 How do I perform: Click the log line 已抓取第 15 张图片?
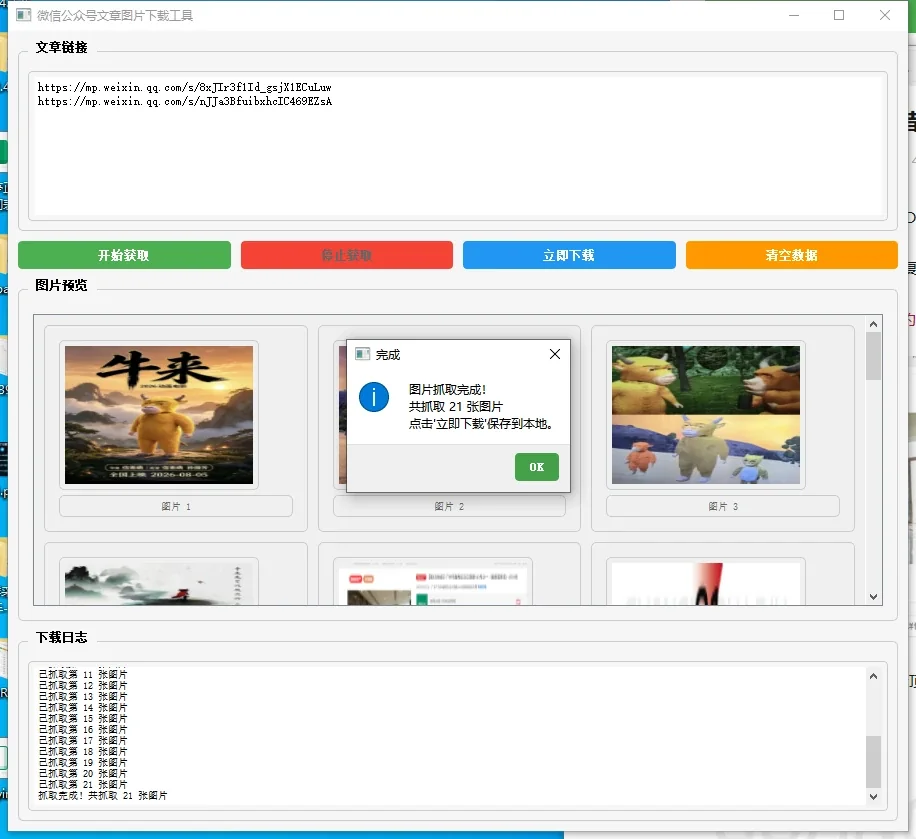83,719
